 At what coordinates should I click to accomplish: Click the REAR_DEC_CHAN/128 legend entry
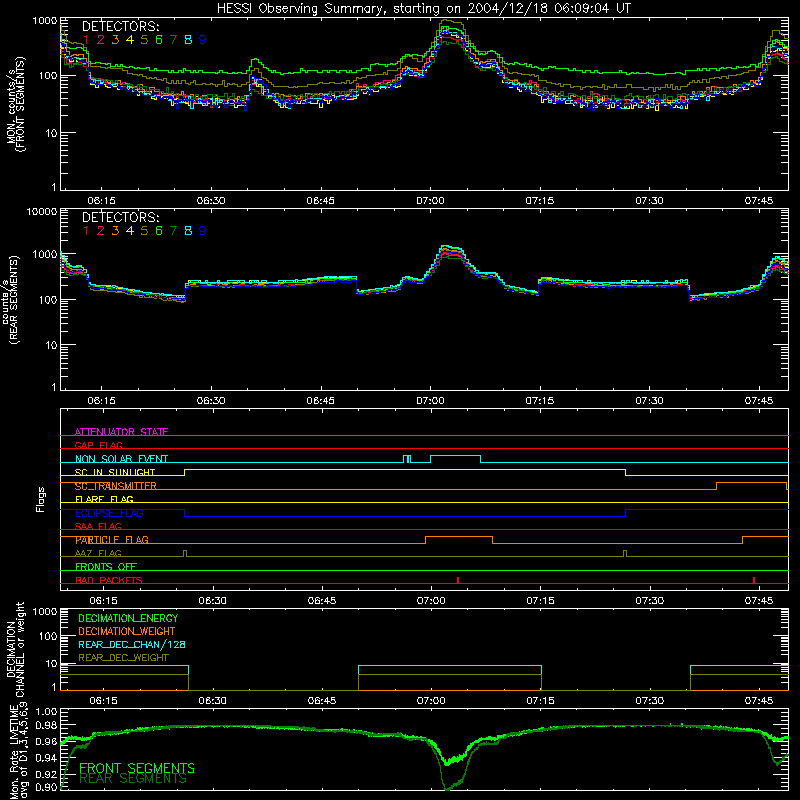tap(132, 645)
